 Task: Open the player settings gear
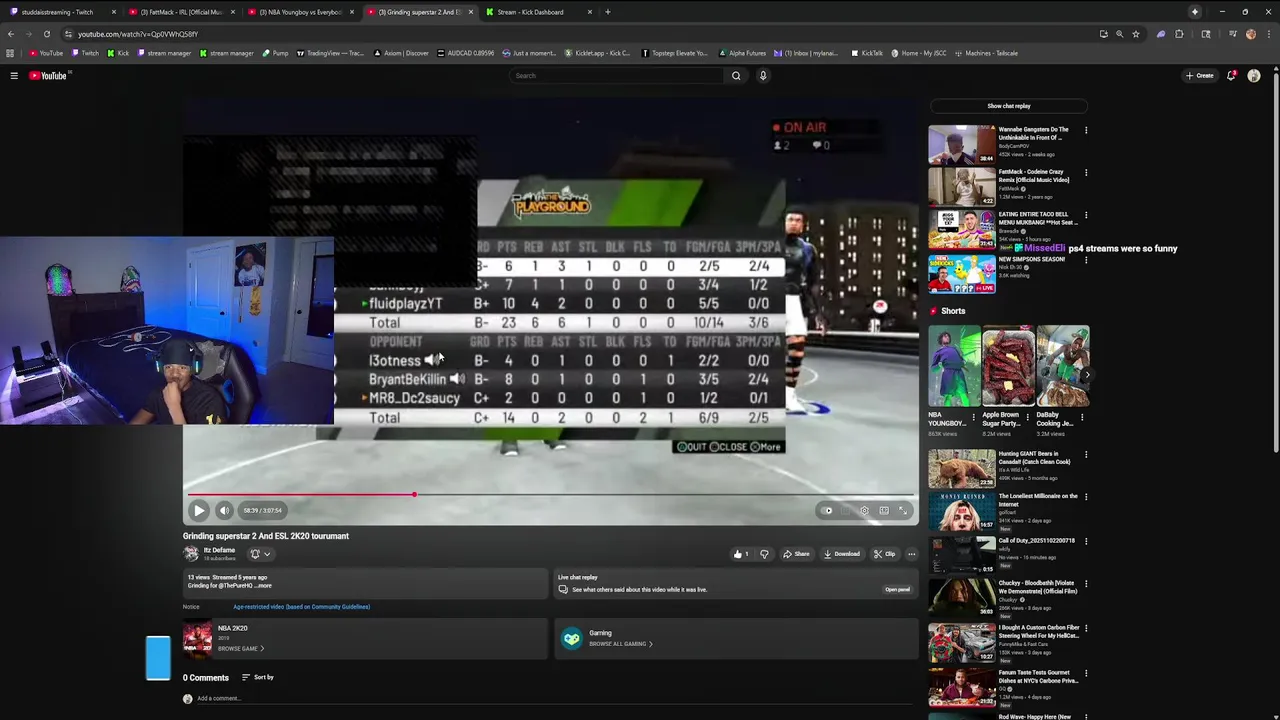pyautogui.click(x=864, y=510)
